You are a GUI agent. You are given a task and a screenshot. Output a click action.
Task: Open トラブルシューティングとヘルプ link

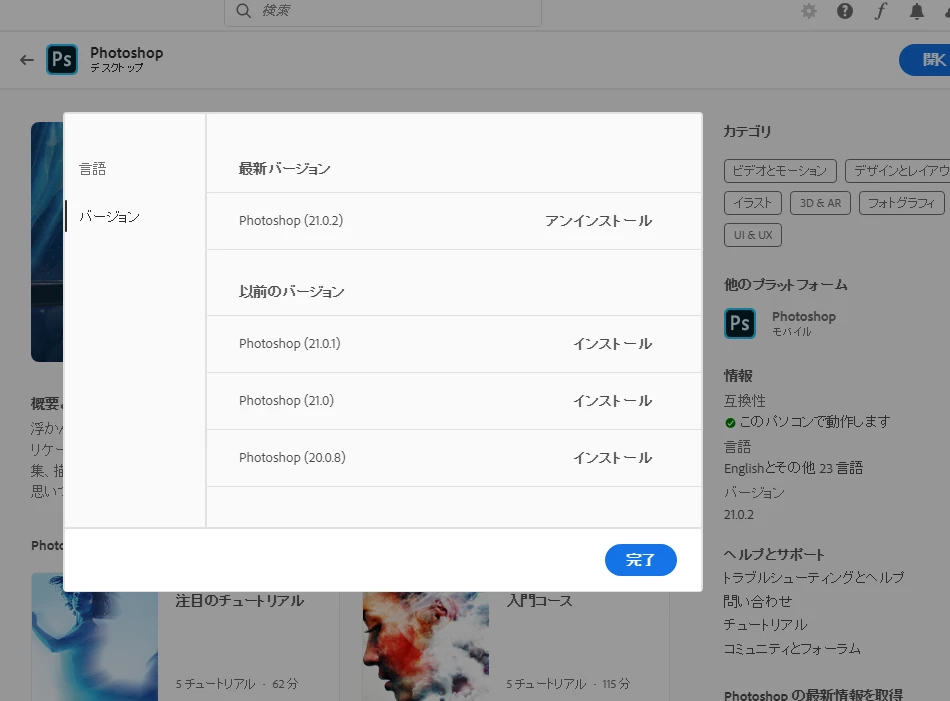point(814,577)
